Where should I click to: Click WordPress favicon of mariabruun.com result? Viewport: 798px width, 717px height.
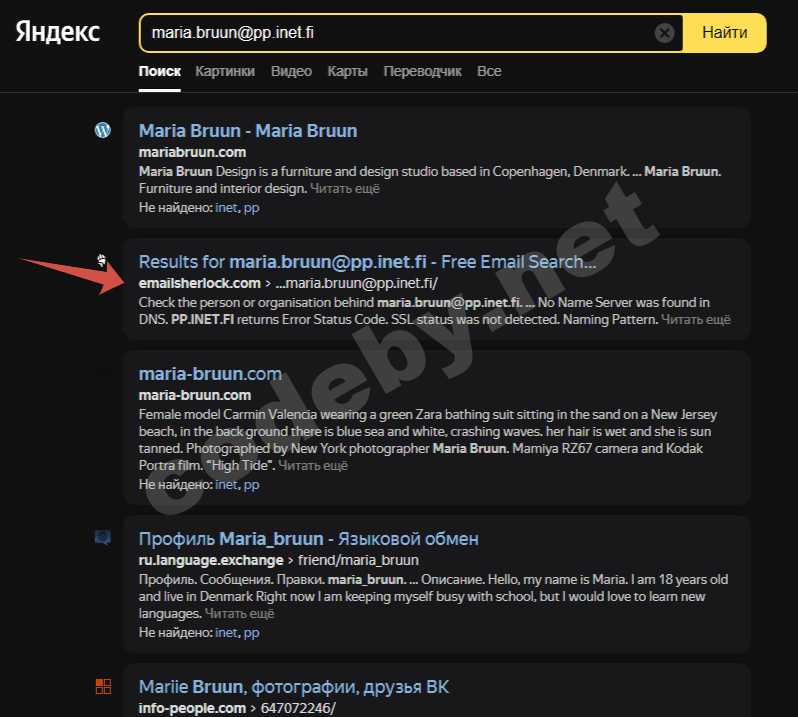coord(103,130)
